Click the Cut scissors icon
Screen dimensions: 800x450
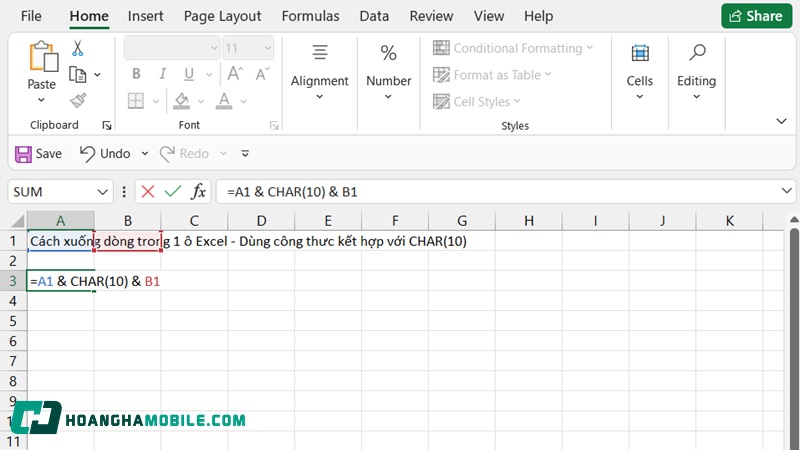pos(78,48)
